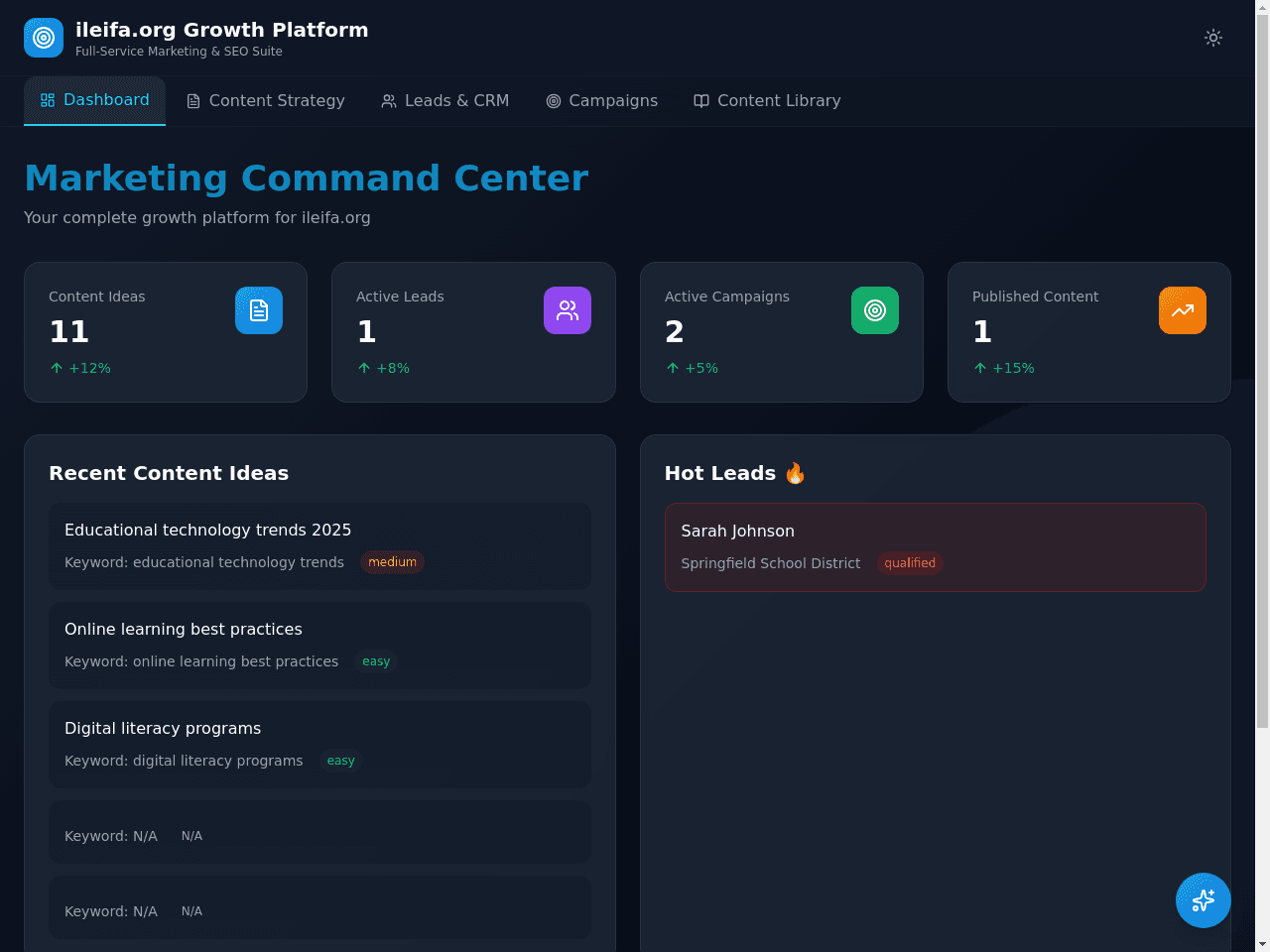
Task: Click the Recent Content Ideas heading
Action: [x=169, y=473]
